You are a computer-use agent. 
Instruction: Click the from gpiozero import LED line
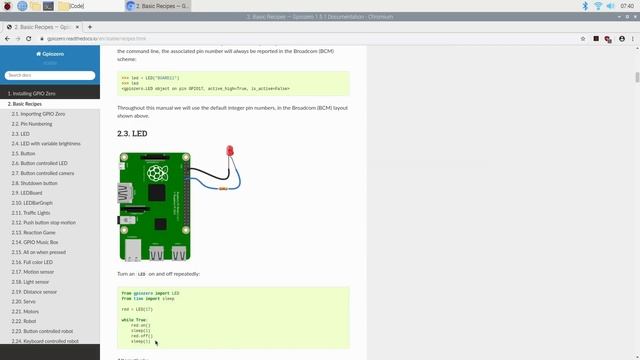click(x=150, y=293)
